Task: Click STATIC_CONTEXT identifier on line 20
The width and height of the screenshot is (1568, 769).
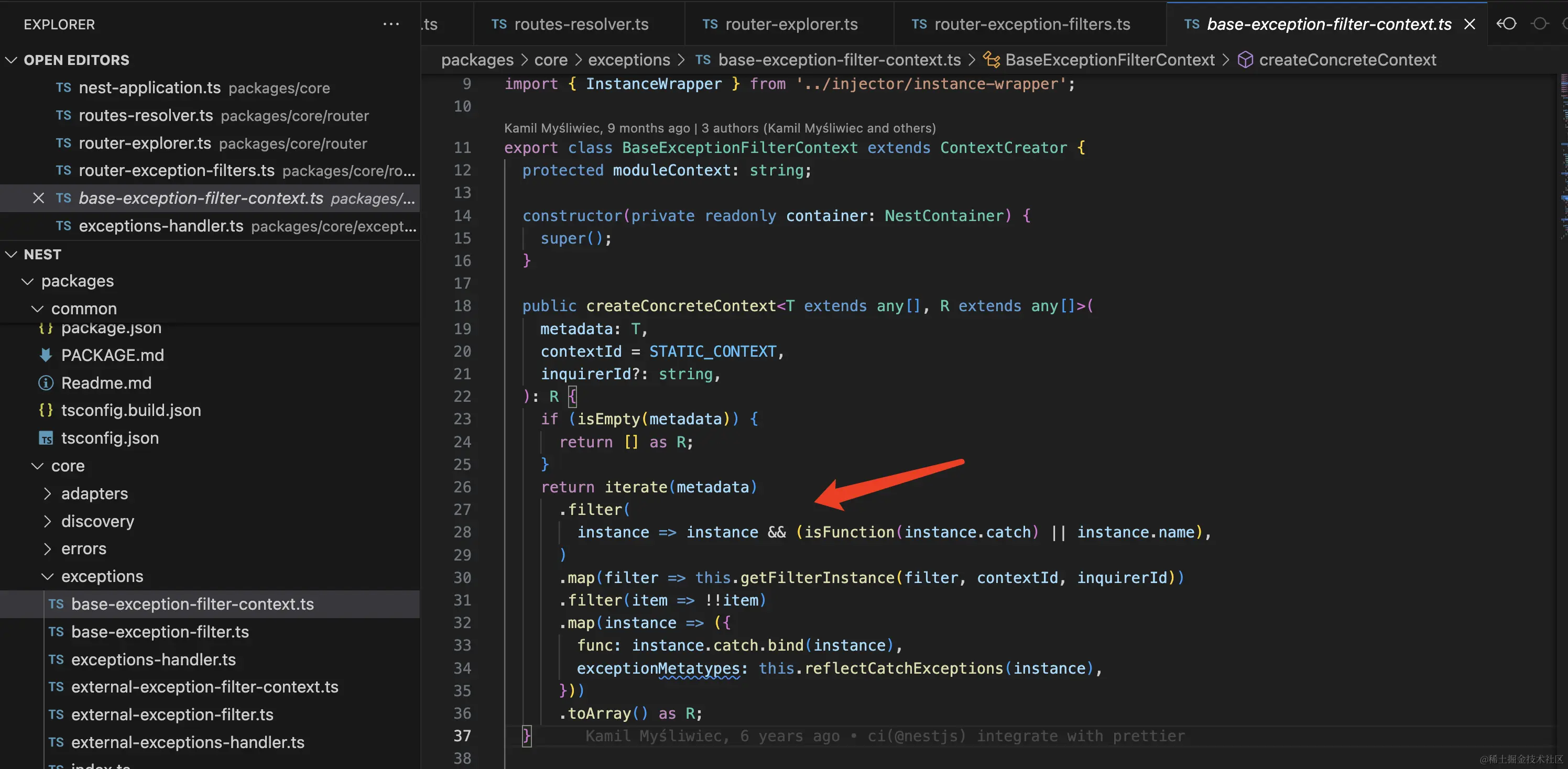Action: click(x=712, y=351)
